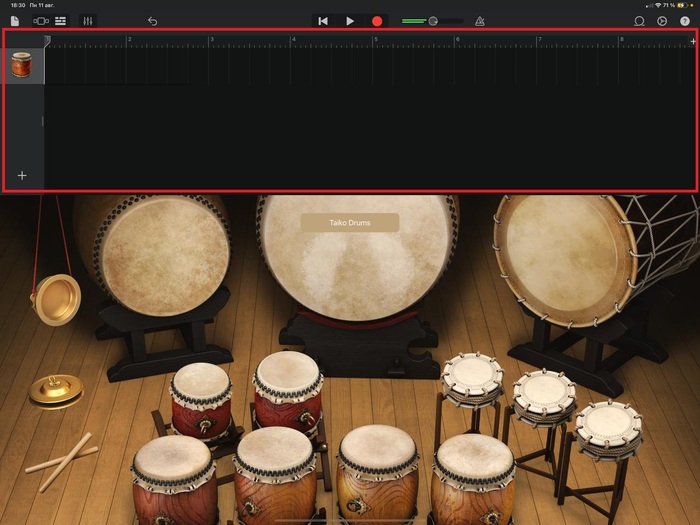Image resolution: width=700 pixels, height=525 pixels.
Task: Open the loop browser icon
Action: click(639, 21)
